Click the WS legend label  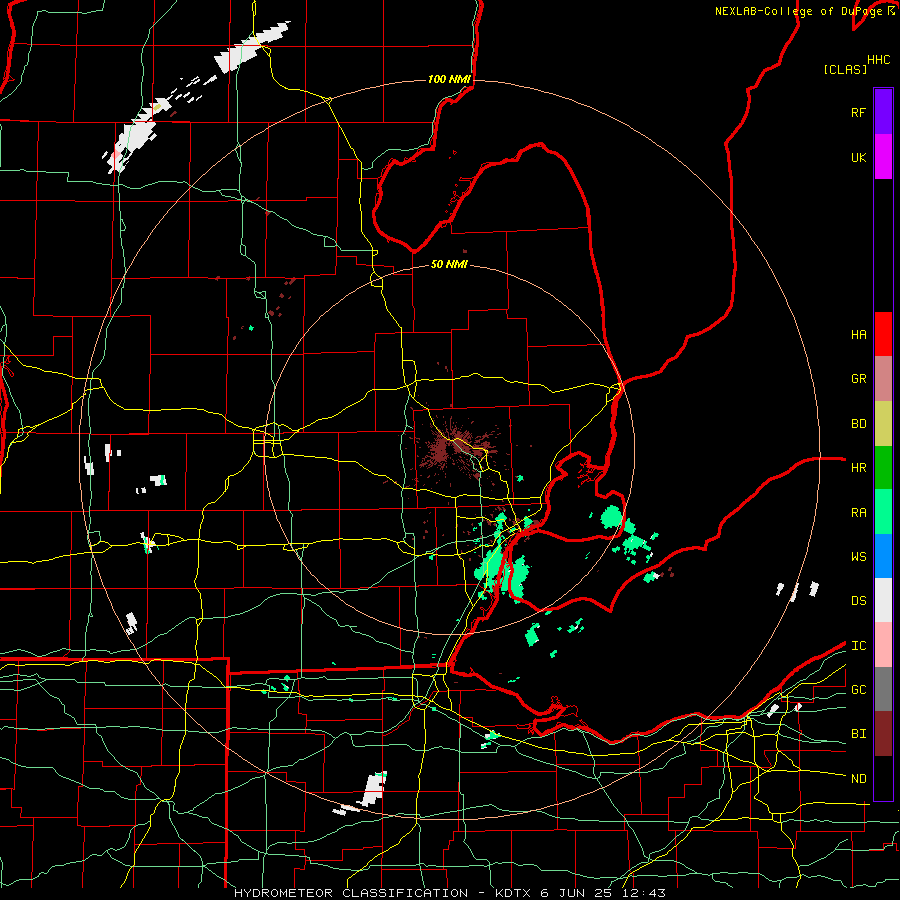point(859,557)
